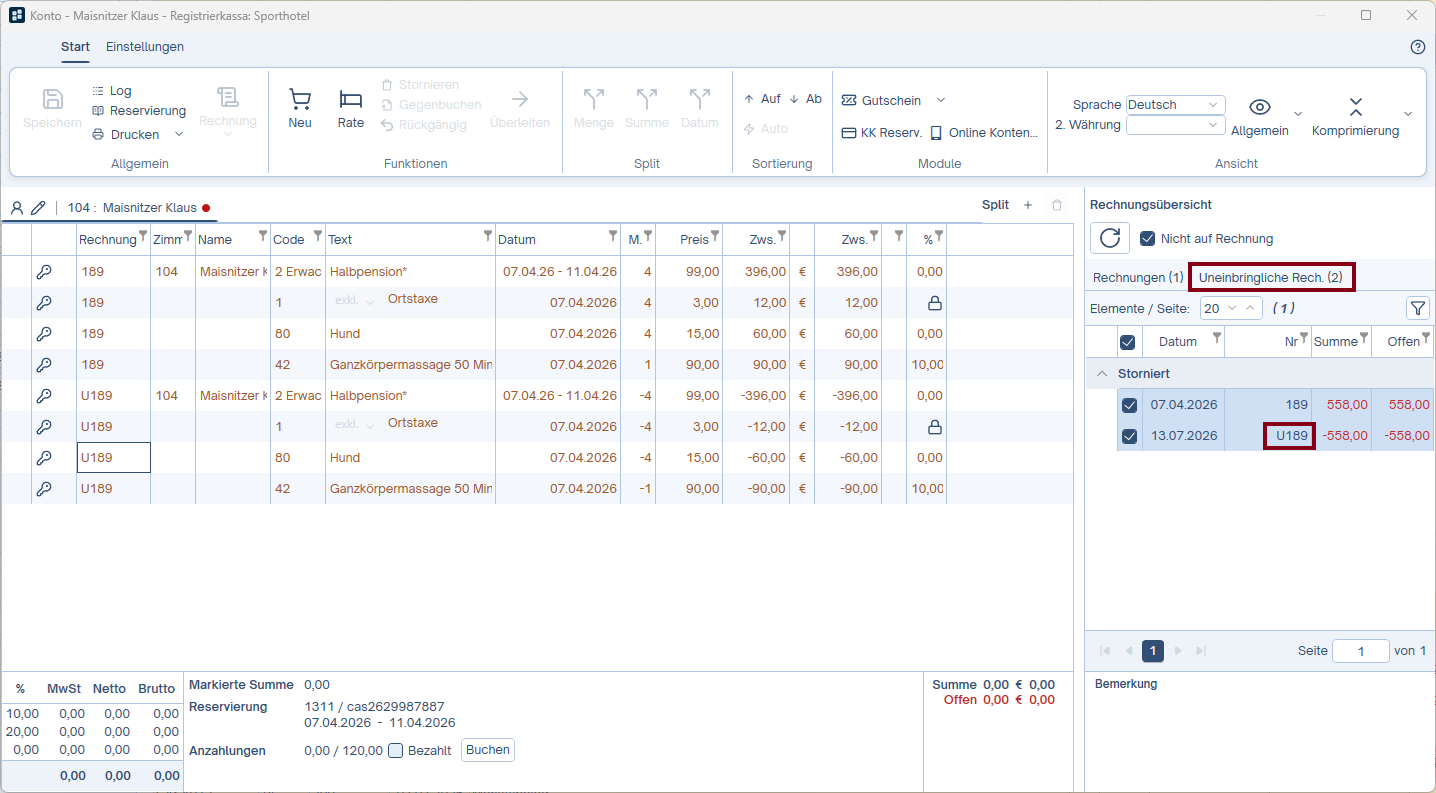Open the invoice list filter funnel
Screen dimensions: 1436x793
click(x=1418, y=309)
